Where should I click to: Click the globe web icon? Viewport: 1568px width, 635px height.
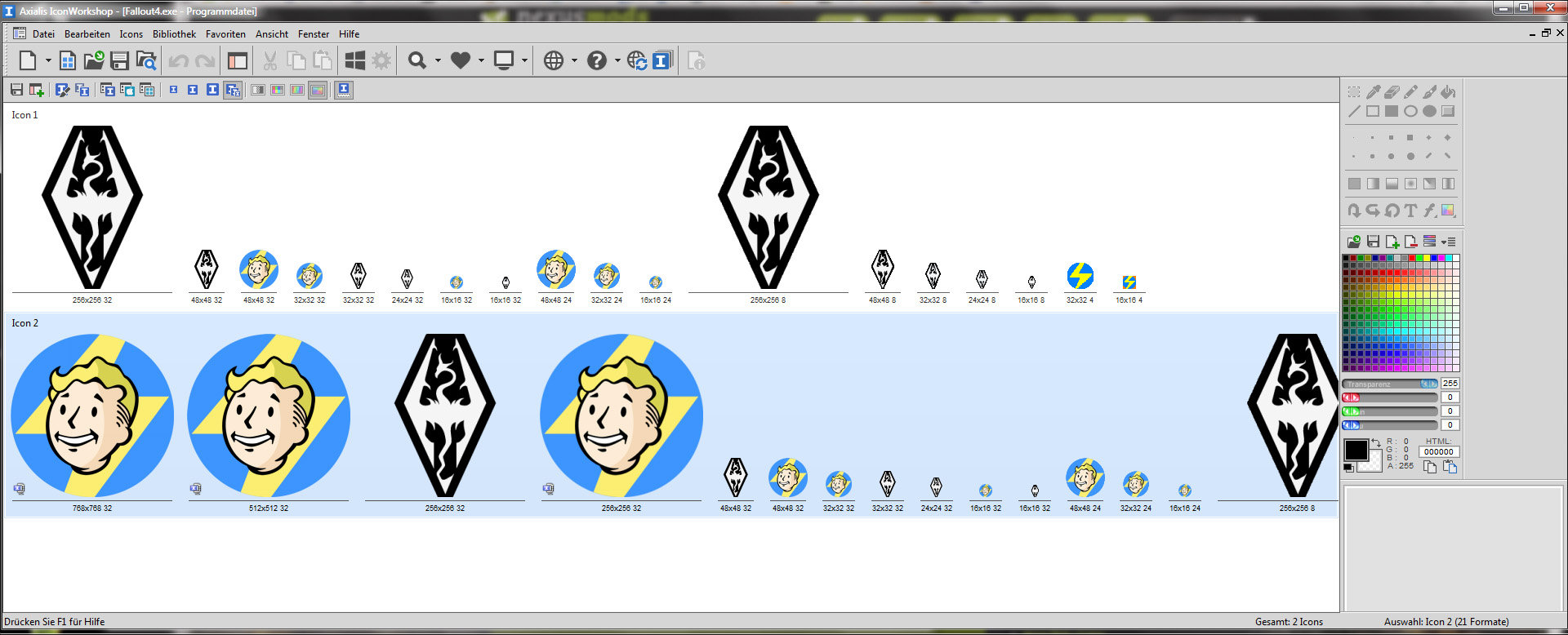coord(554,60)
